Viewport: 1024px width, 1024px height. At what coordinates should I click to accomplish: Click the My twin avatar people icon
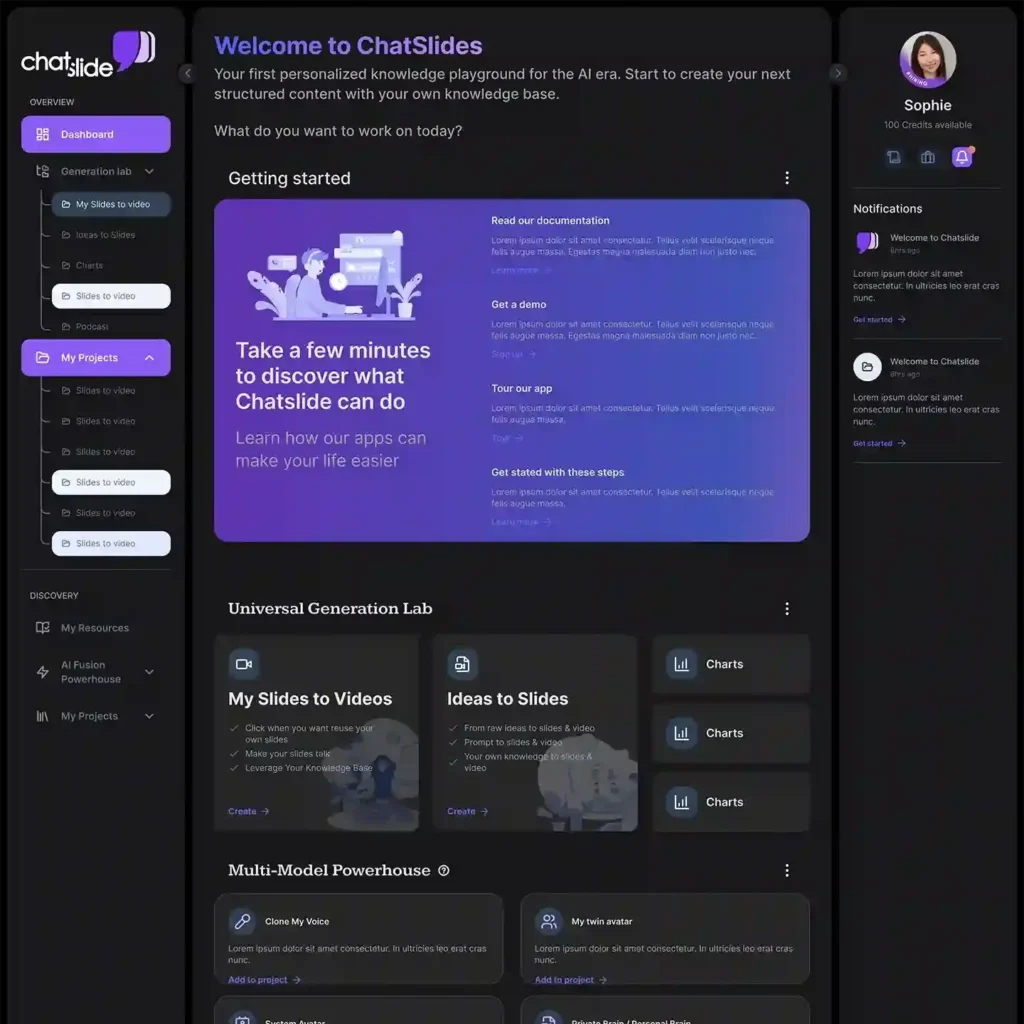(x=549, y=921)
